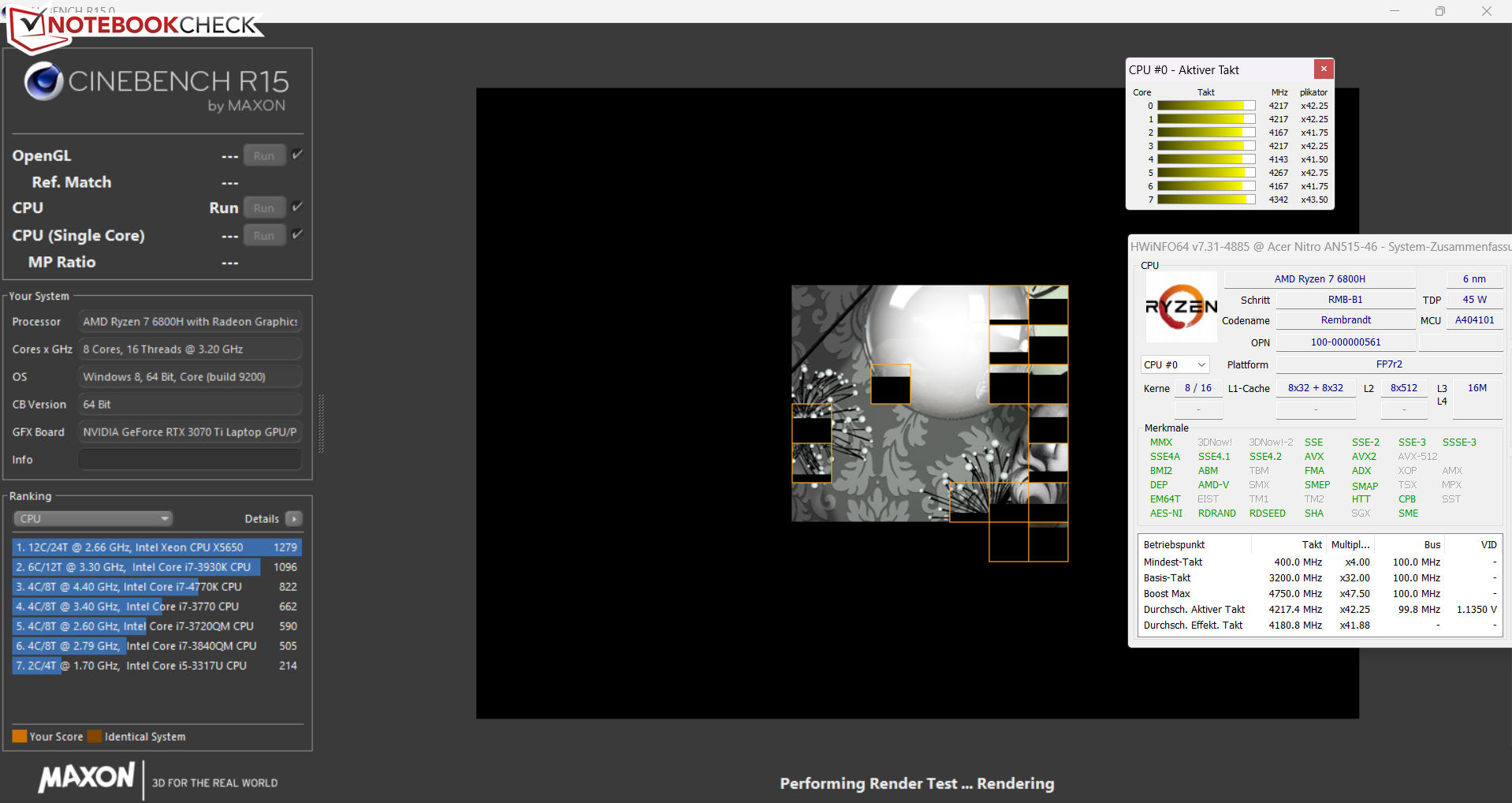The width and height of the screenshot is (1512, 803).
Task: Click the AMD Ryzen 7 6800H name field
Action: tap(1320, 278)
